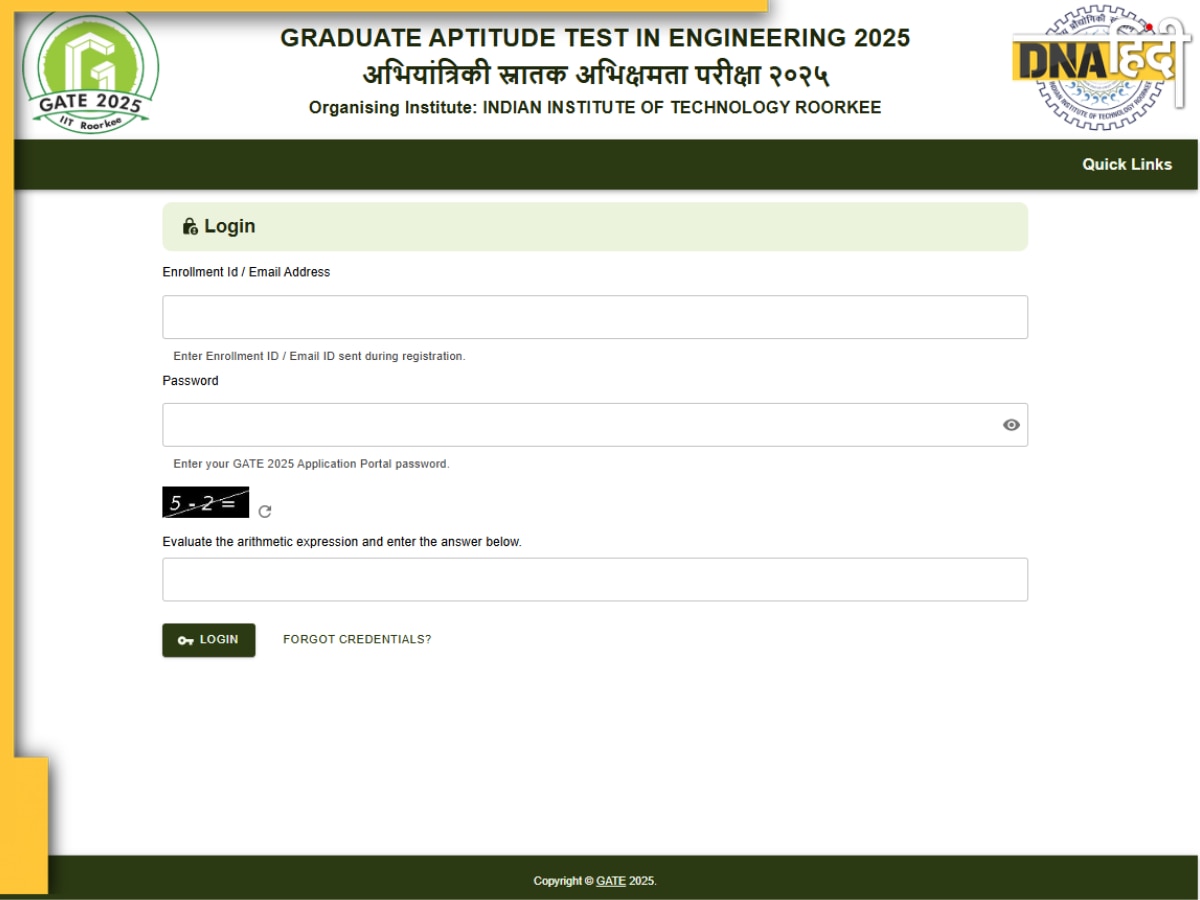Screen dimensions: 1200x900
Task: Toggle password visibility eye icon
Action: coord(1011,425)
